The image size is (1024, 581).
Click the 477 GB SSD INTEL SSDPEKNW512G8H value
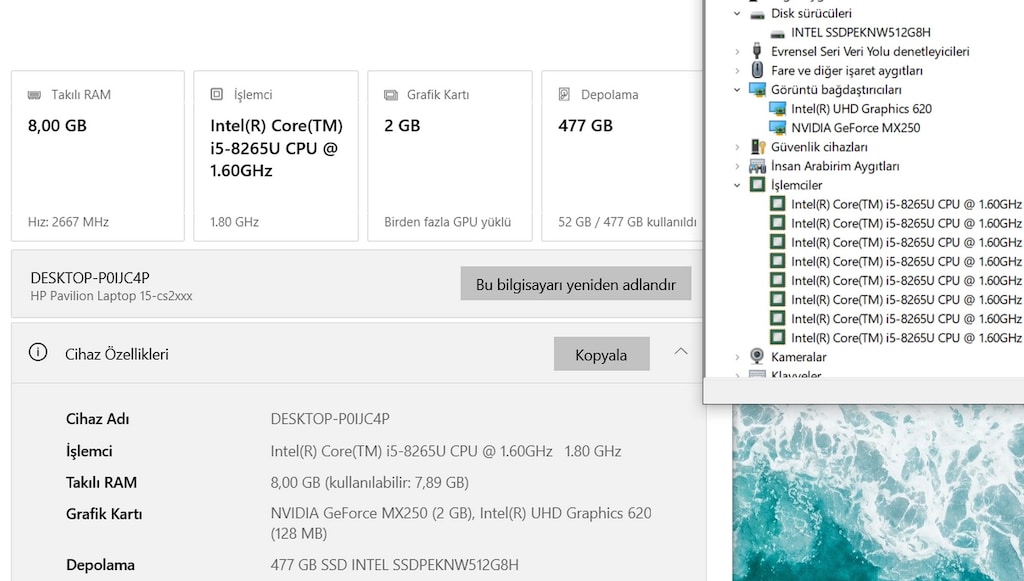coord(394,564)
